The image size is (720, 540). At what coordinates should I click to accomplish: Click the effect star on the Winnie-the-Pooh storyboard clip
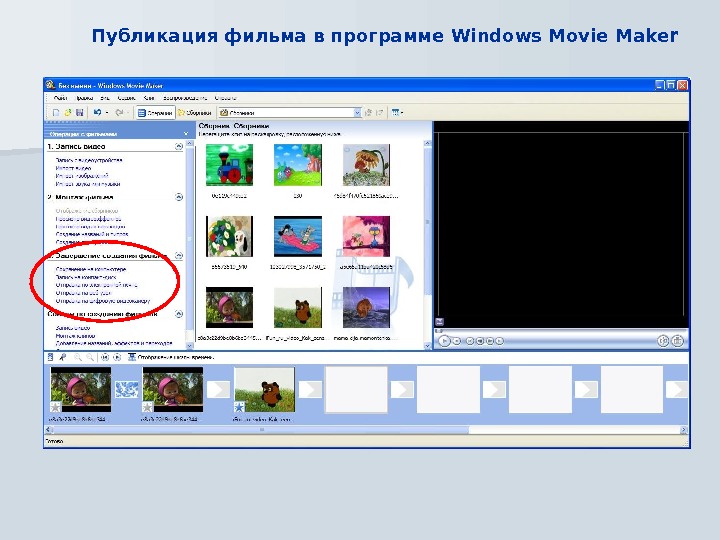point(239,406)
